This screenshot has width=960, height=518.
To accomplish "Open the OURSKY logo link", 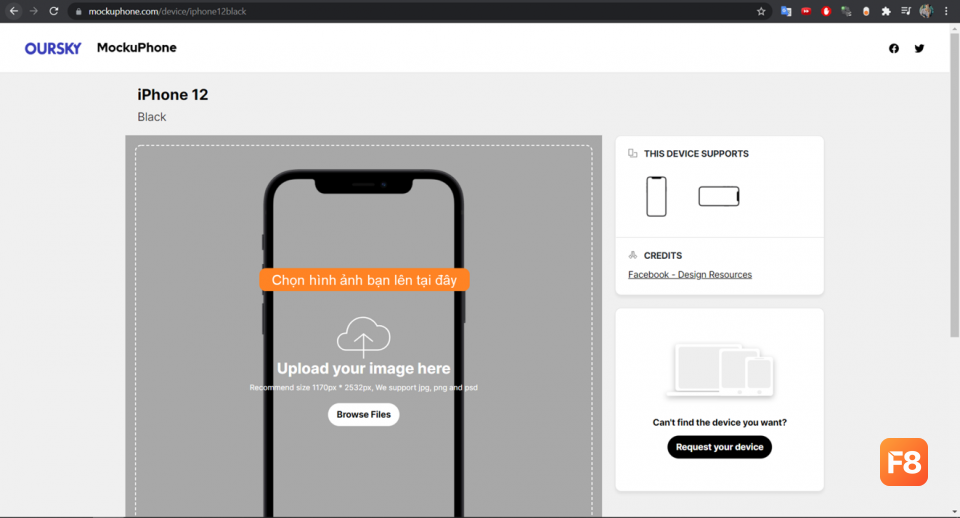I will pos(53,48).
